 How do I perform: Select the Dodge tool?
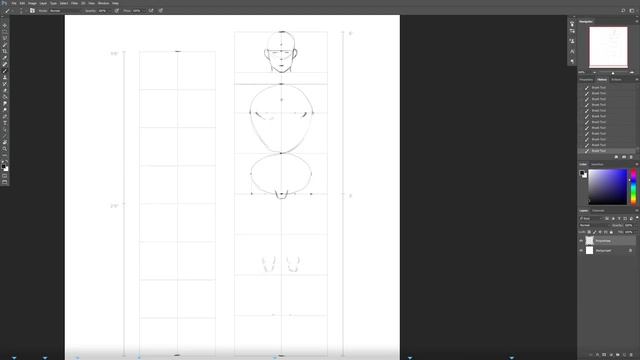[5, 110]
